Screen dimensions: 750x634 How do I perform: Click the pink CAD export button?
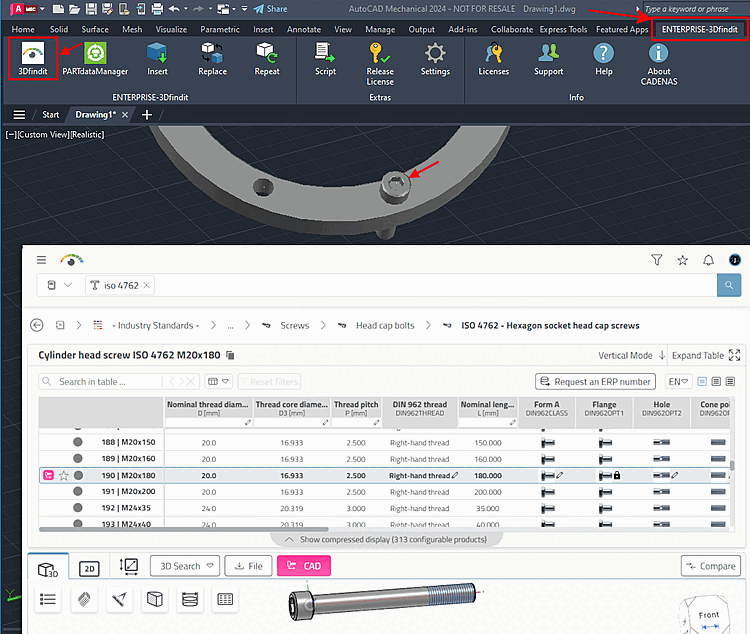click(x=304, y=566)
